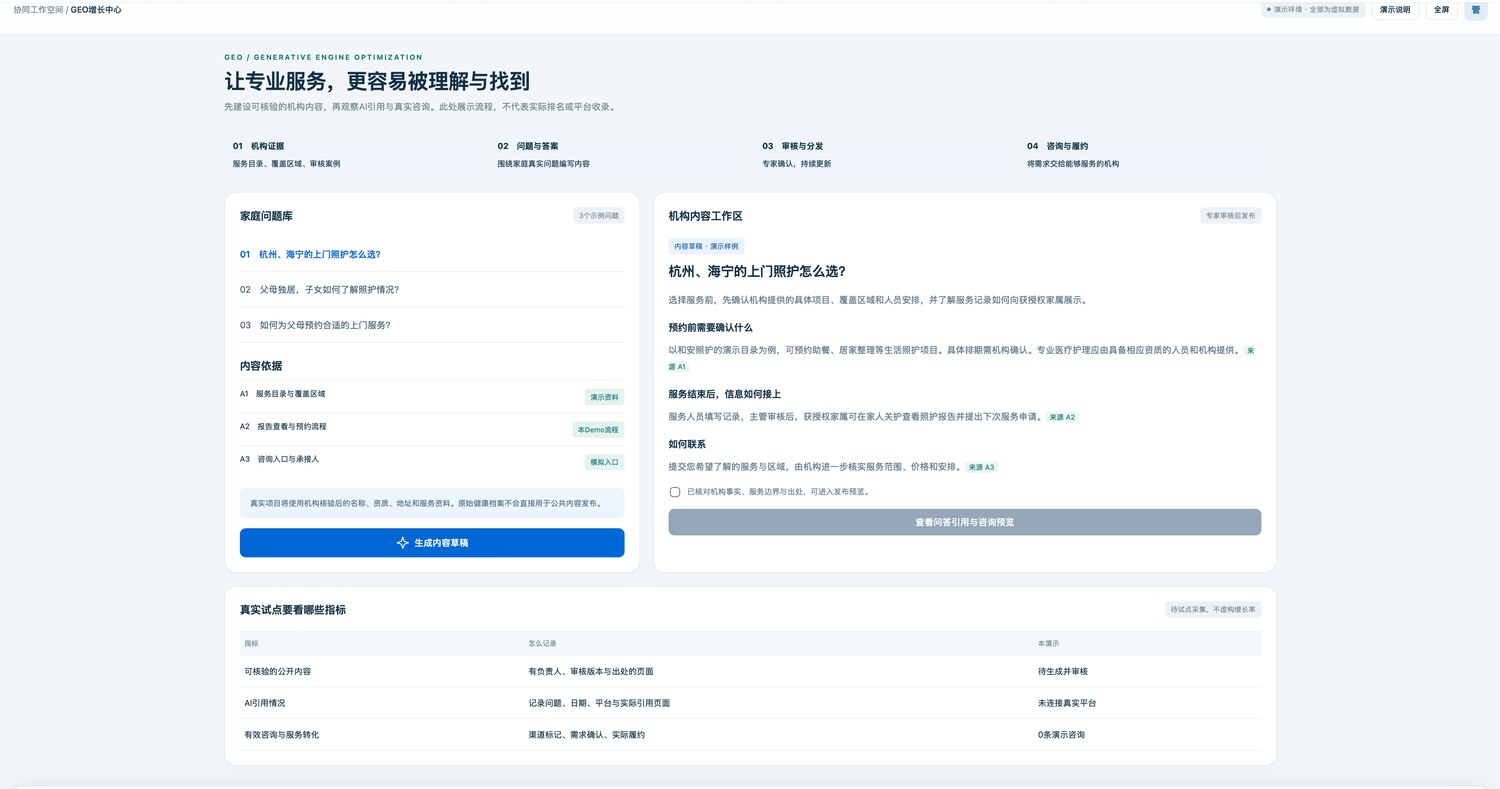Click the 全屏 button
This screenshot has height=789, width=1500.
[1441, 9]
